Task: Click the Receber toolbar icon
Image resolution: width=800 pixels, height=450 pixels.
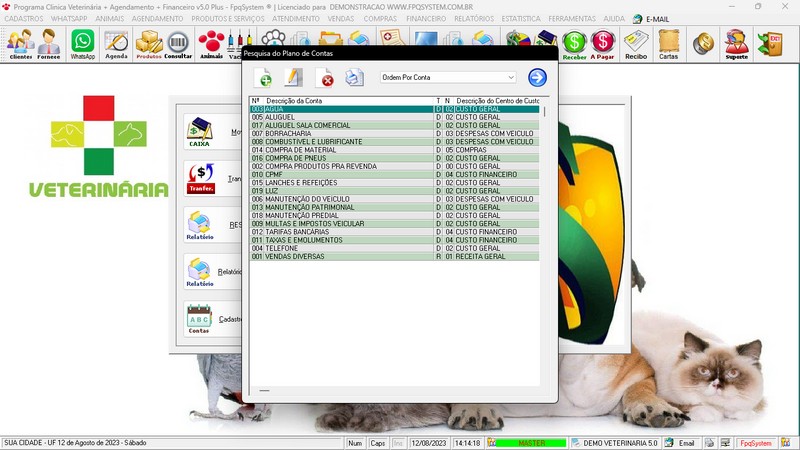Action: click(x=574, y=44)
